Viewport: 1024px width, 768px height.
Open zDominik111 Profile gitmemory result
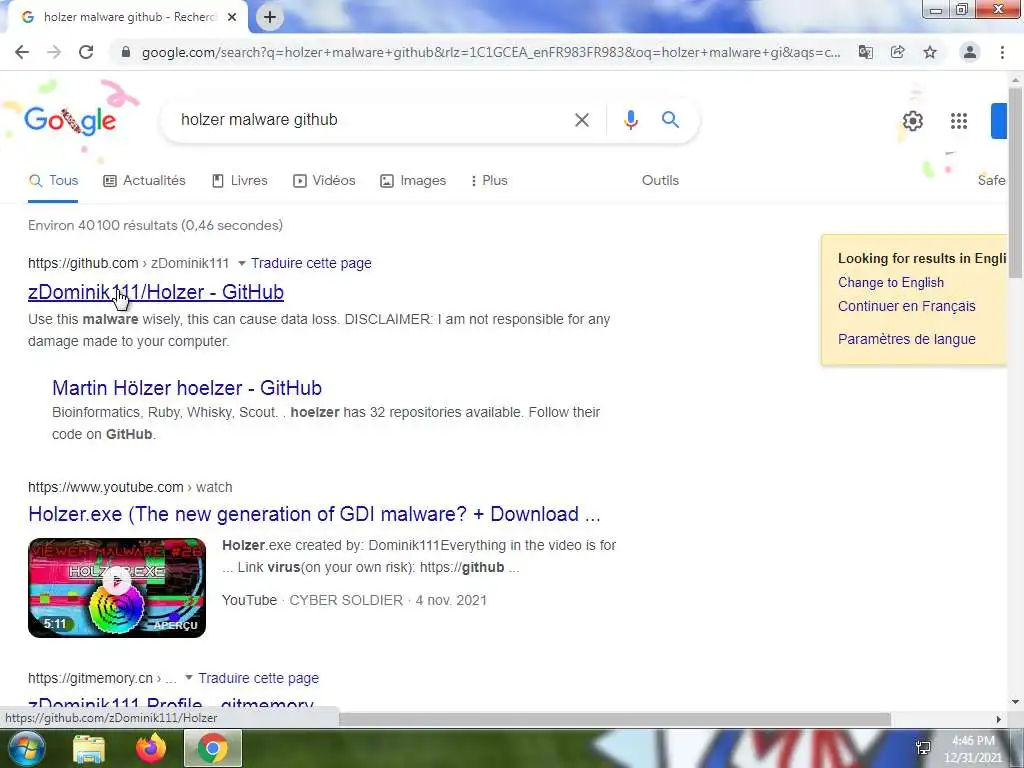[x=170, y=704]
